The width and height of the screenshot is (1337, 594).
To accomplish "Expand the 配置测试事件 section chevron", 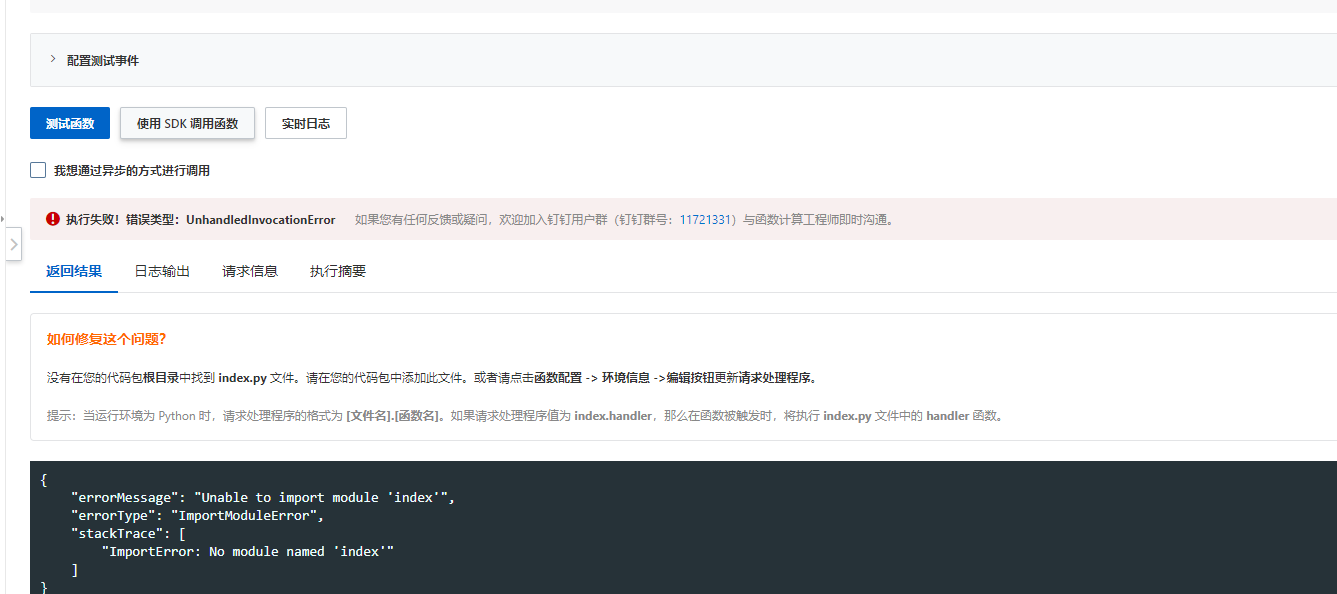I will [x=53, y=59].
